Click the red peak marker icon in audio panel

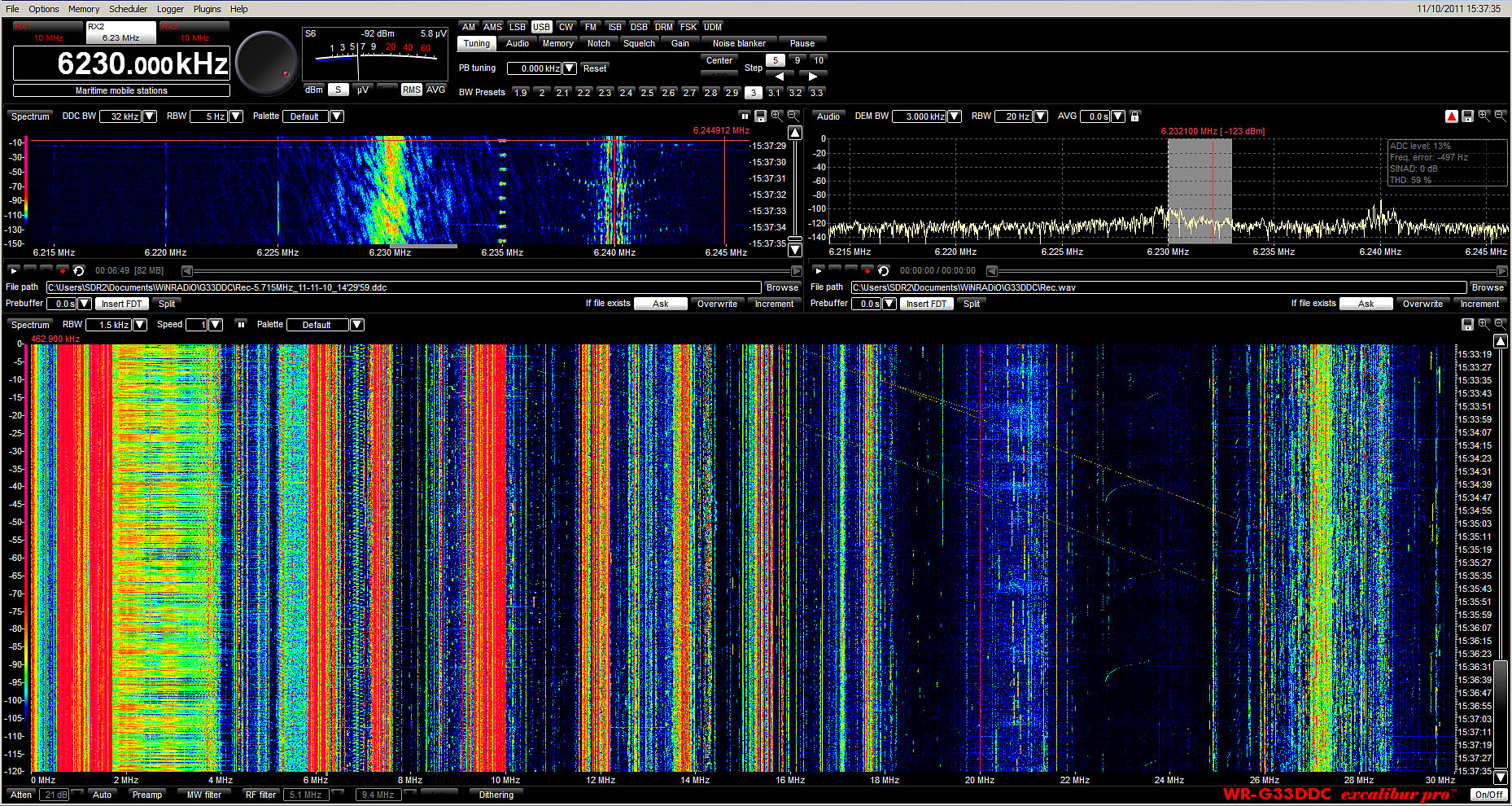1451,116
